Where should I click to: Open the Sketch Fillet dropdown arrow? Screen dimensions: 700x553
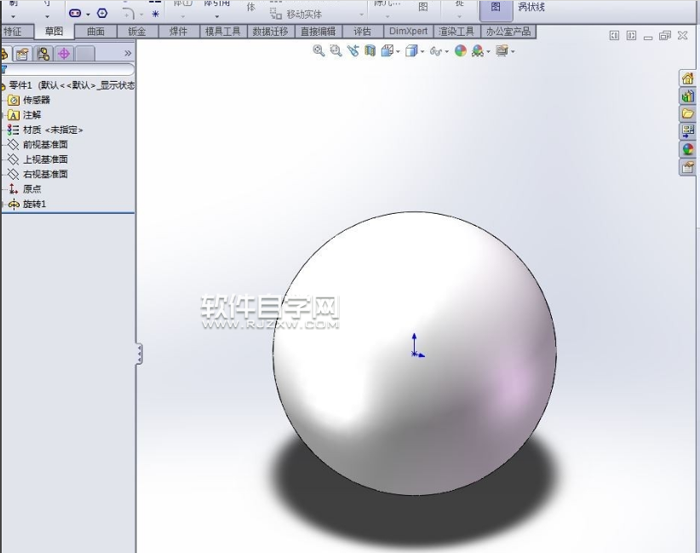[x=142, y=15]
